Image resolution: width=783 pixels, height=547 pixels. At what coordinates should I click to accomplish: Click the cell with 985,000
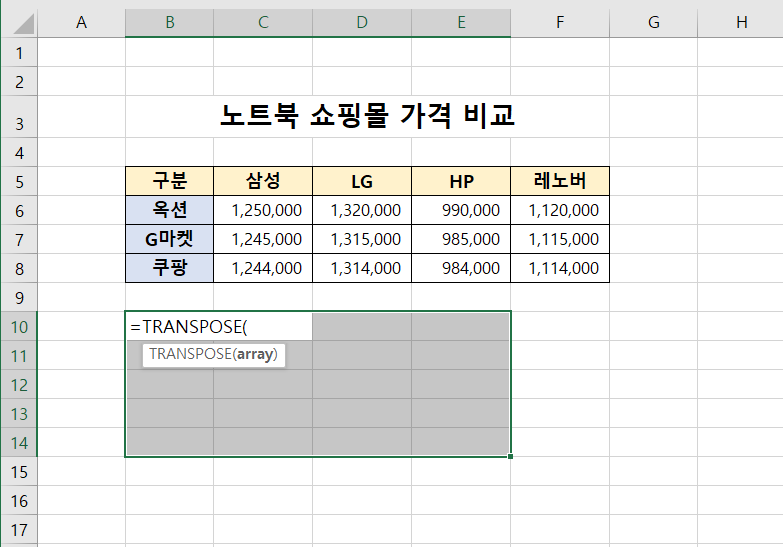(461, 239)
